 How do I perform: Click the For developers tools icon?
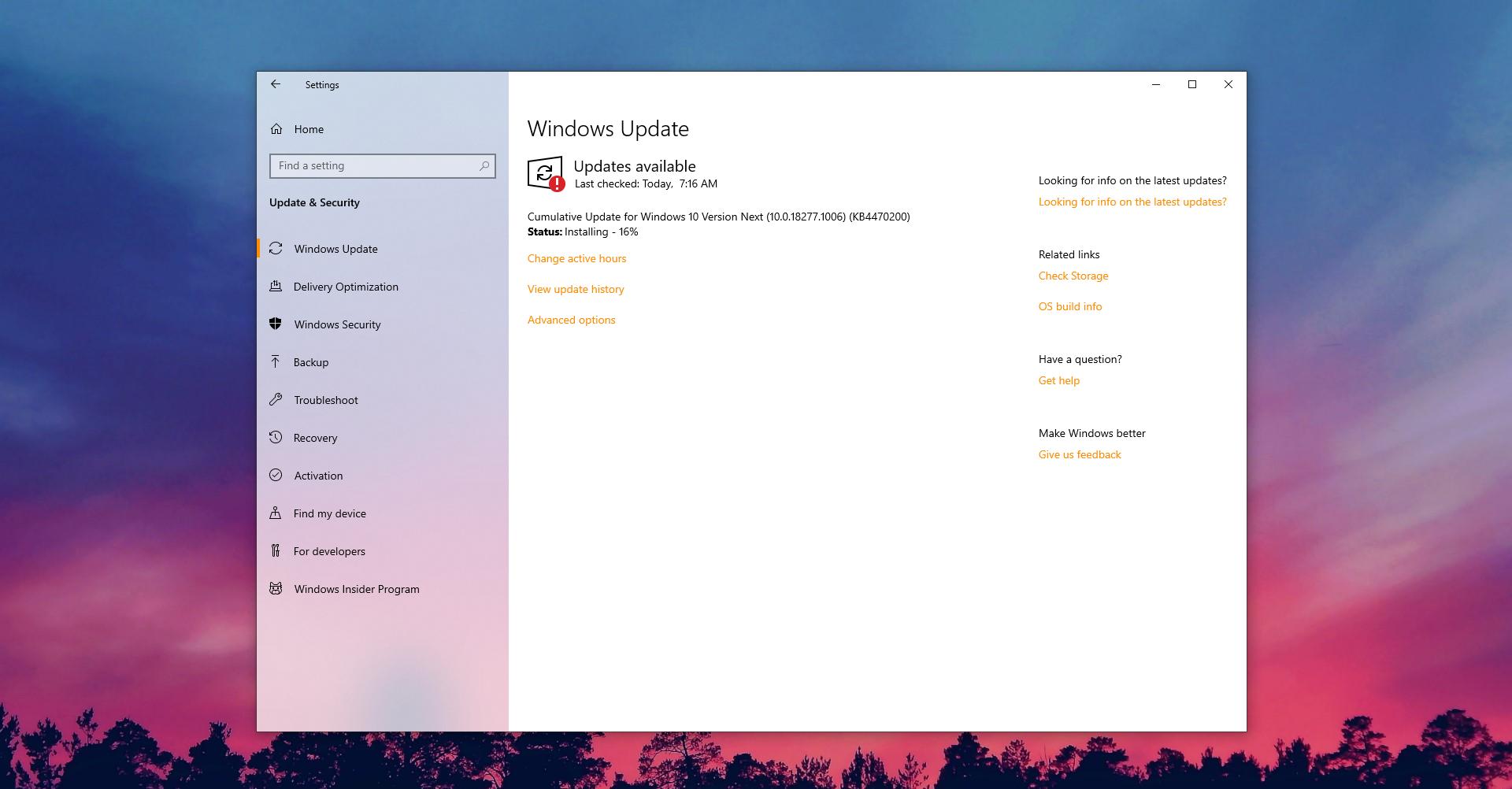pyautogui.click(x=276, y=551)
